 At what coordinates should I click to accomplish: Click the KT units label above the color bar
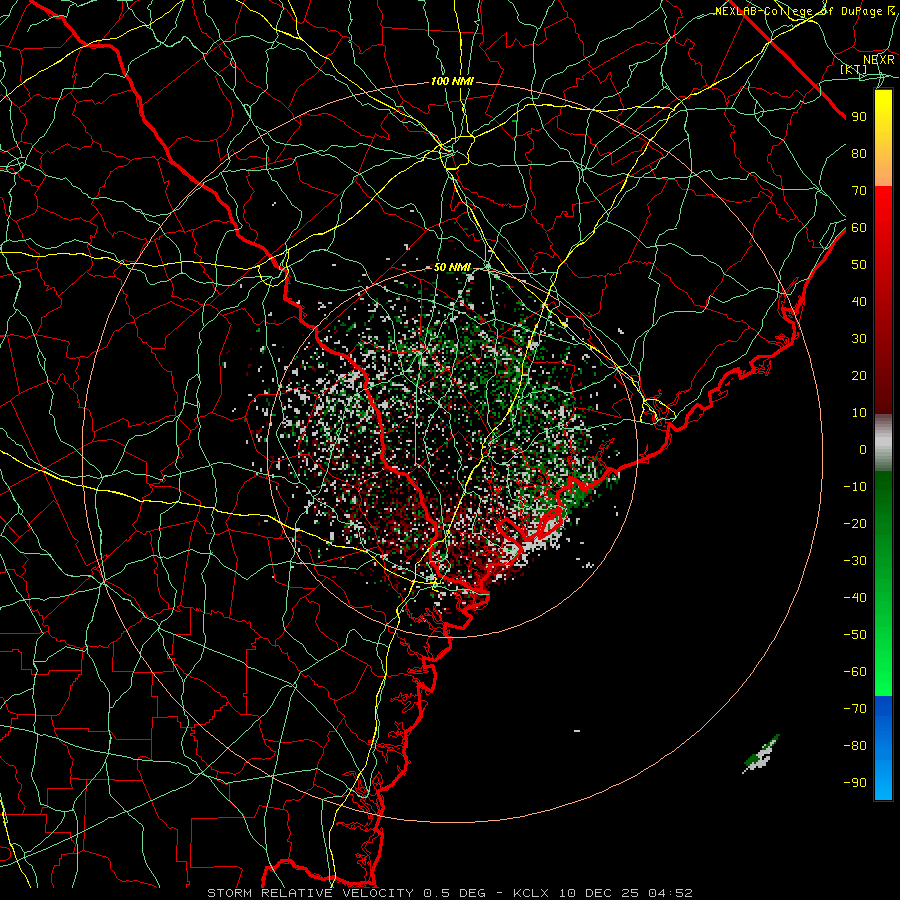(854, 69)
